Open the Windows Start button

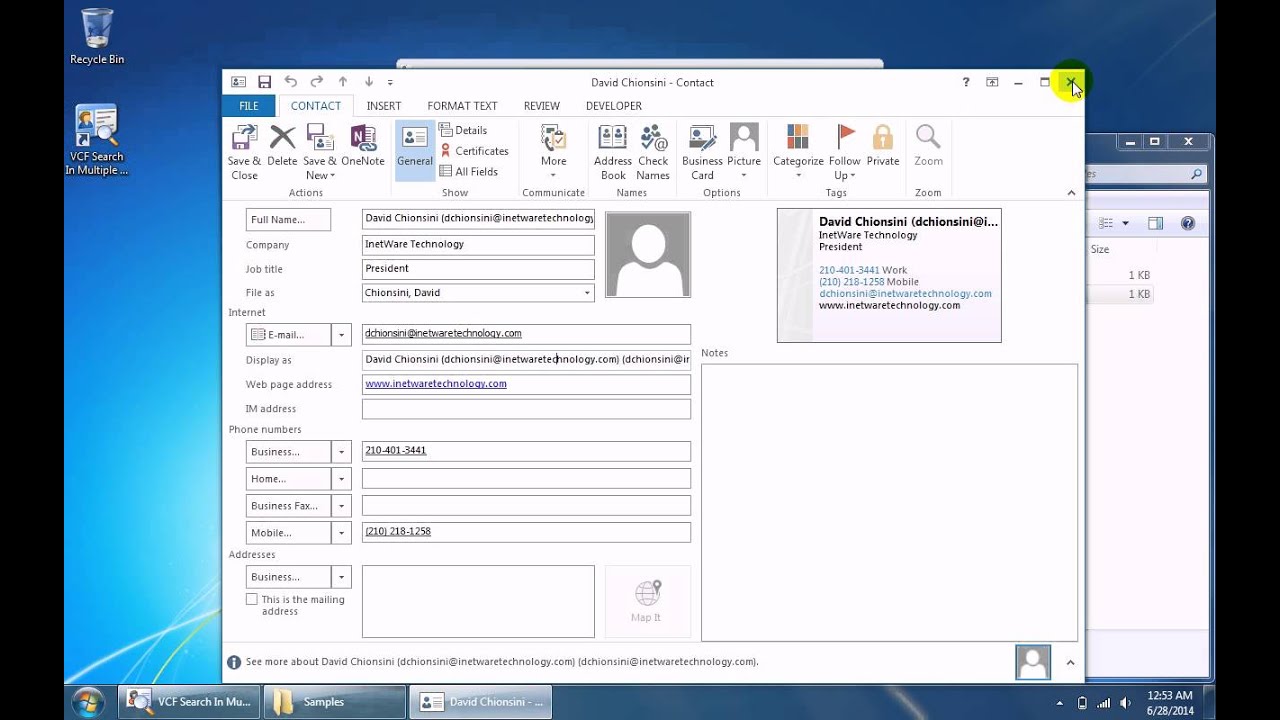[x=88, y=700]
